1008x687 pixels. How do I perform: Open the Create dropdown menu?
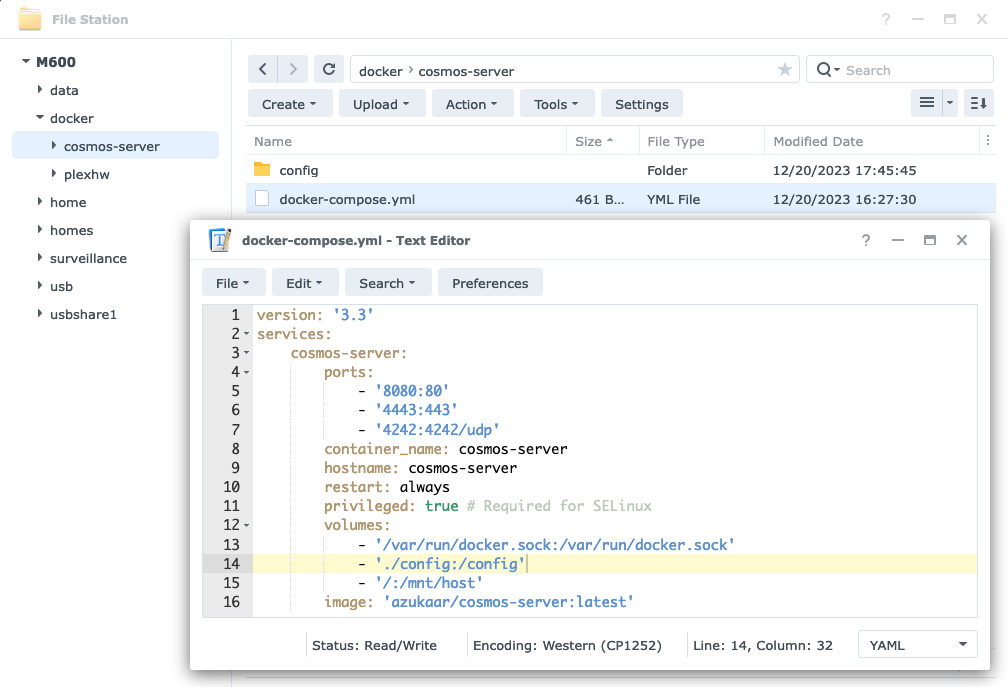tap(289, 104)
